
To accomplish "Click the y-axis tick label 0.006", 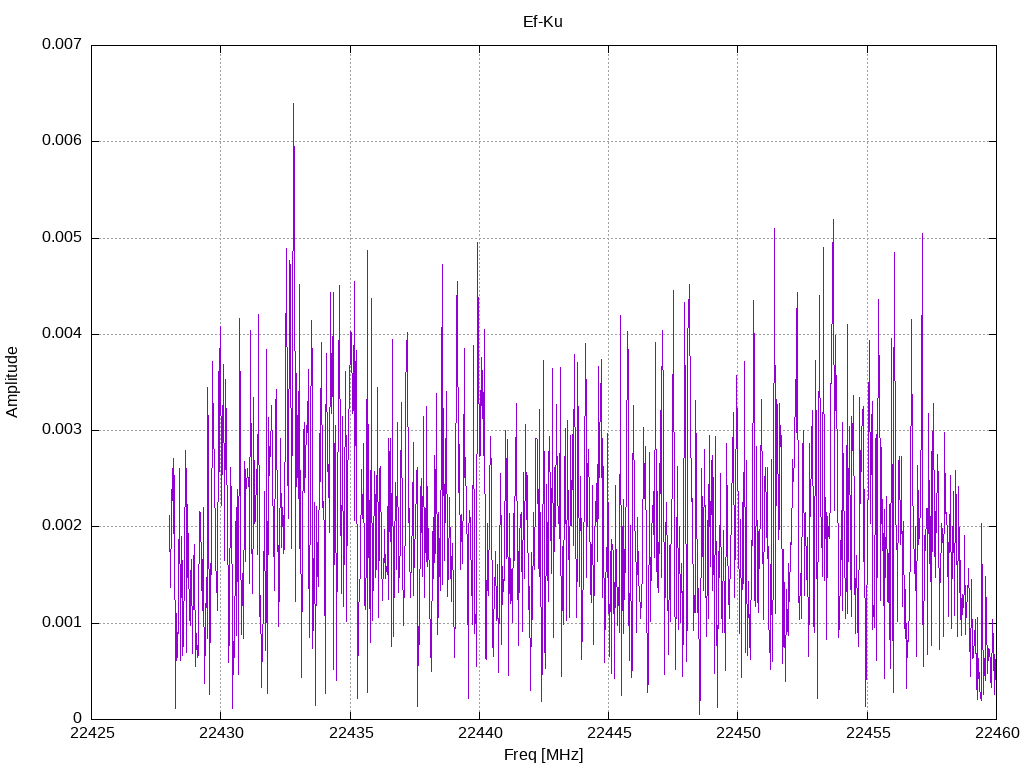I will [x=62, y=140].
